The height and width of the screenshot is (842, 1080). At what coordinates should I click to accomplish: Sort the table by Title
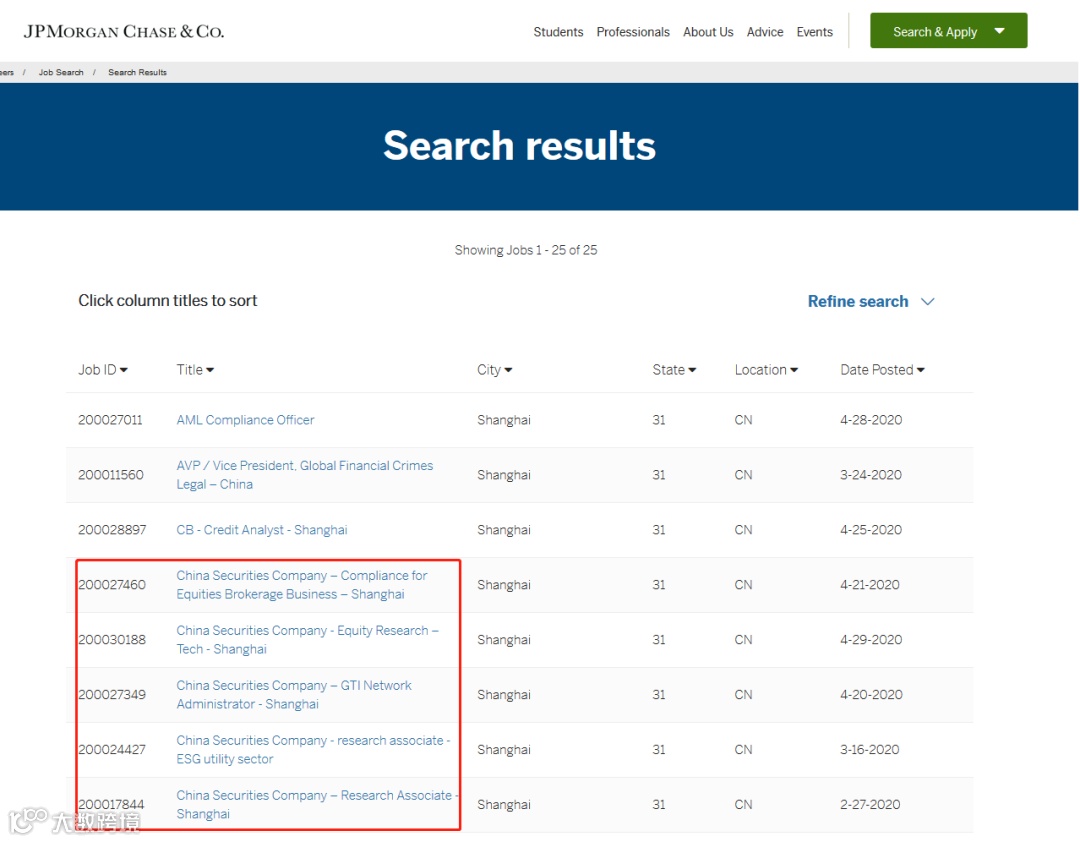(x=195, y=370)
